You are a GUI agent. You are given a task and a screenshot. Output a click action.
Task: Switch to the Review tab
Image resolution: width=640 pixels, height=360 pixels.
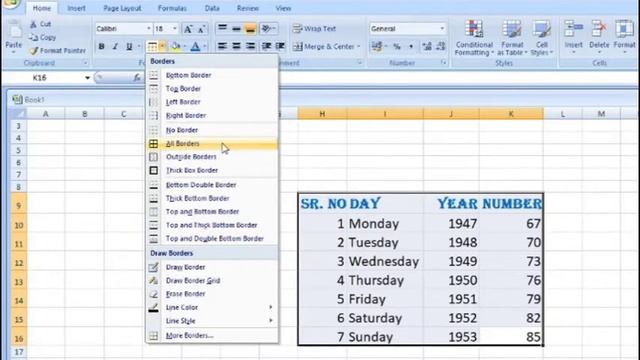tap(248, 8)
